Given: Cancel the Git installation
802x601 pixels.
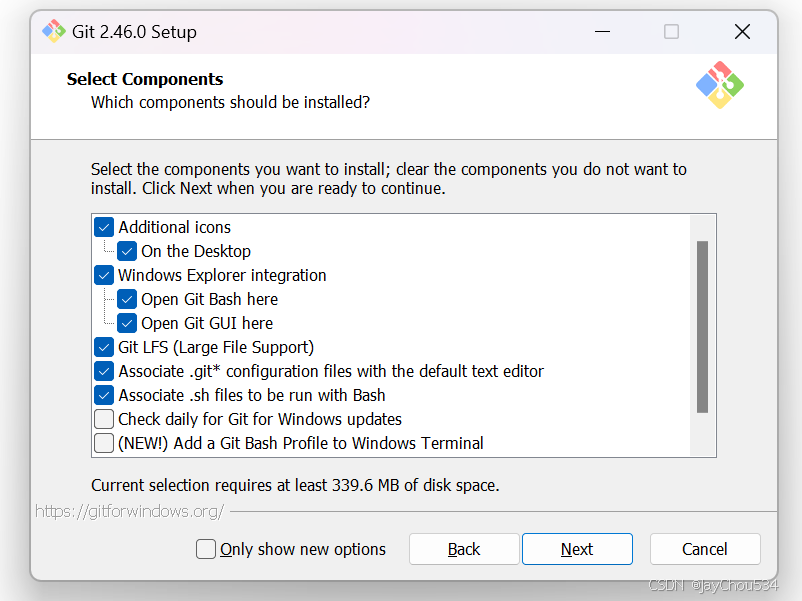Looking at the screenshot, I should 704,549.
